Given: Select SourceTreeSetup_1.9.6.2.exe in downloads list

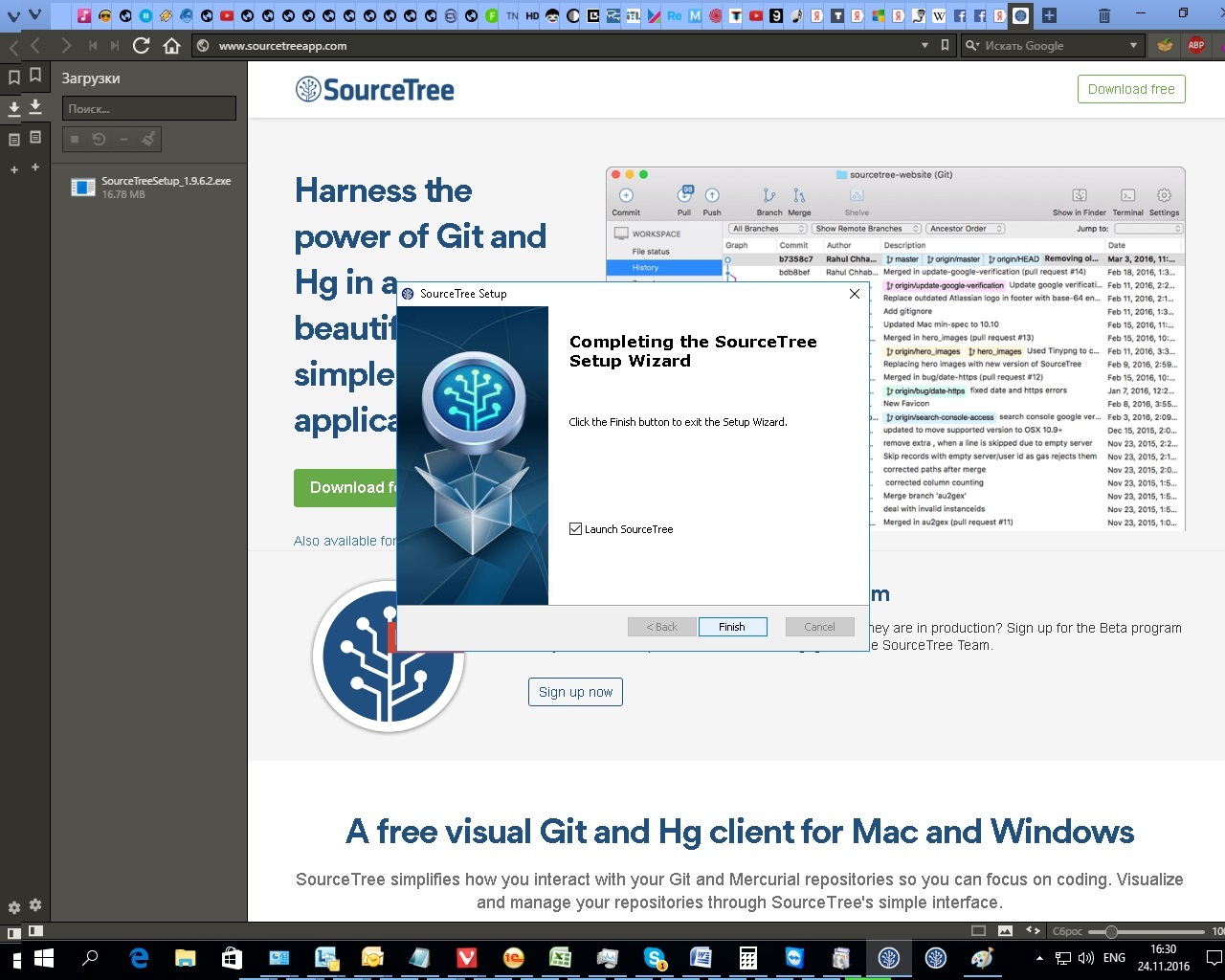Looking at the screenshot, I should tap(149, 187).
